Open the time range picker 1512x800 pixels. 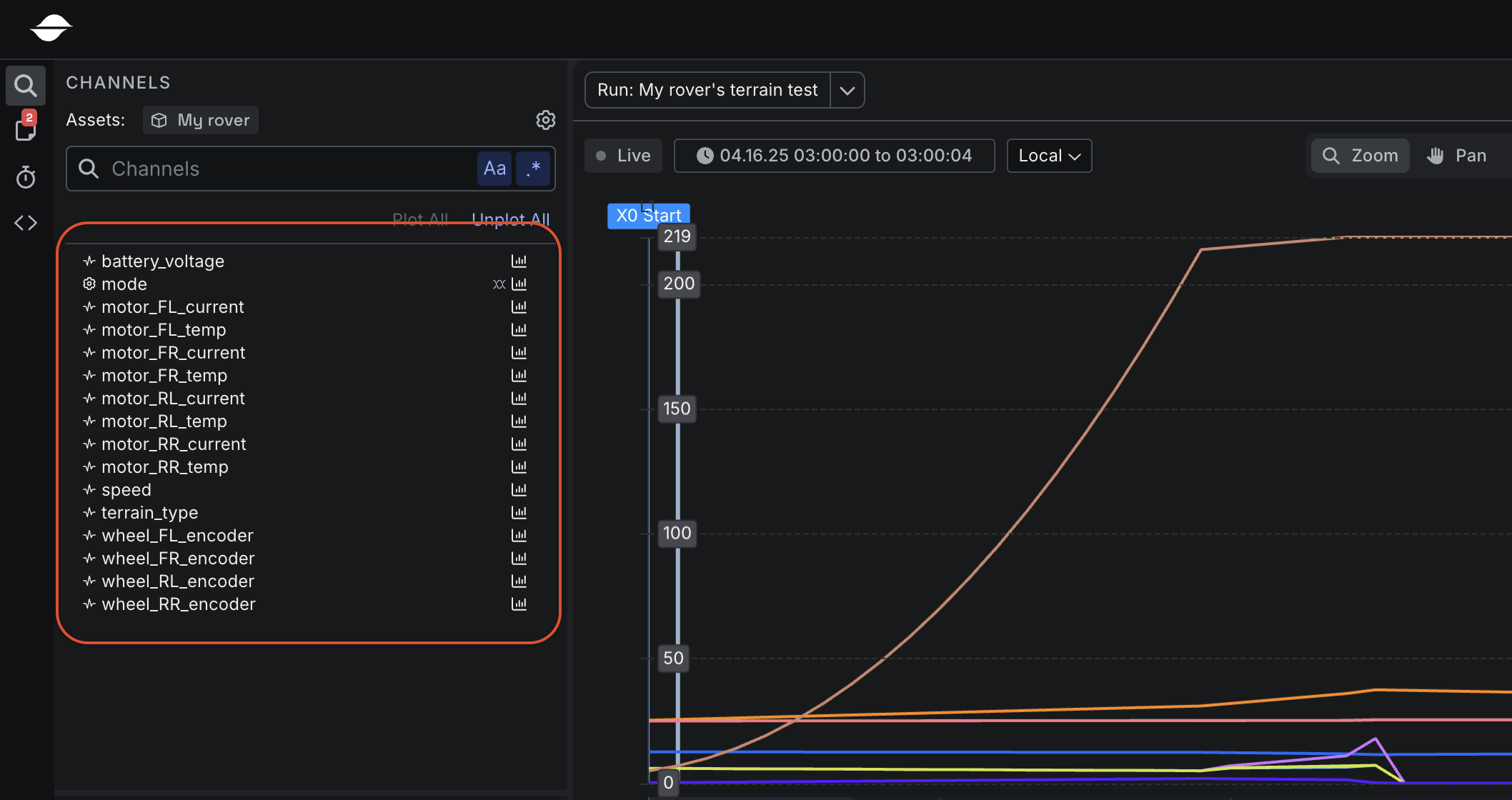coord(834,156)
